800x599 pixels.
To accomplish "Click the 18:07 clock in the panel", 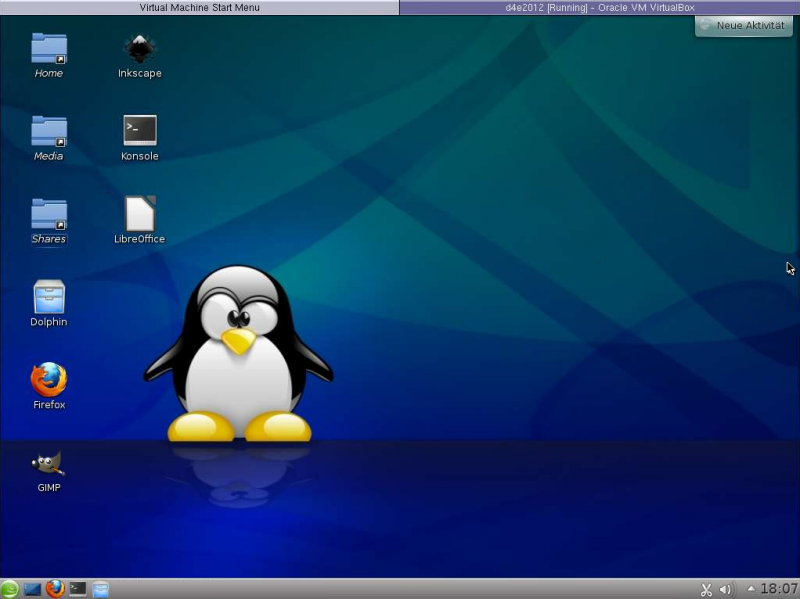I will click(x=779, y=589).
